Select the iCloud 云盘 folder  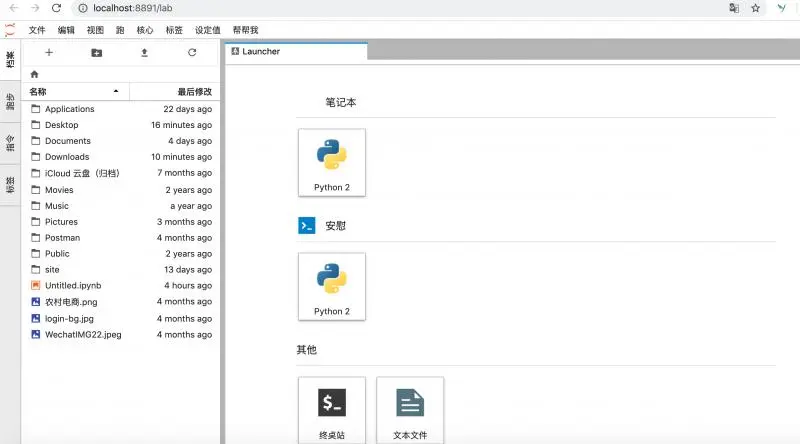point(121,173)
